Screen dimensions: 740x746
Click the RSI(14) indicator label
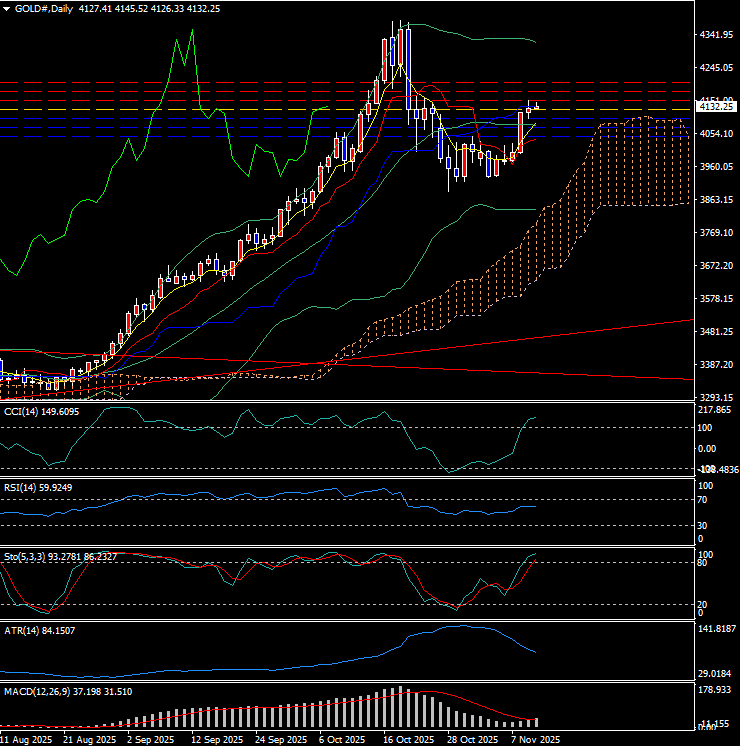click(41, 487)
